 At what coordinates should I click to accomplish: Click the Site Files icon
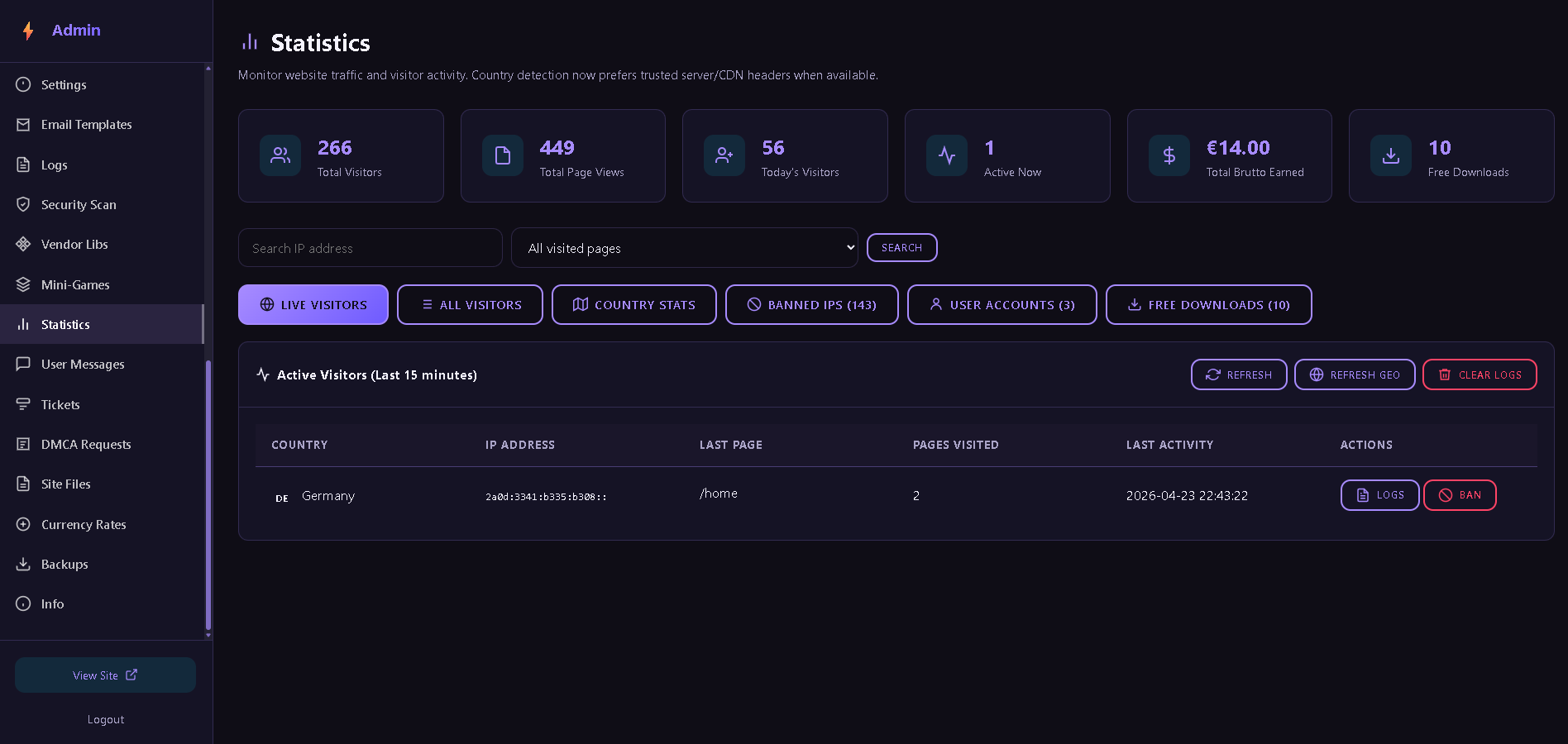(x=23, y=484)
